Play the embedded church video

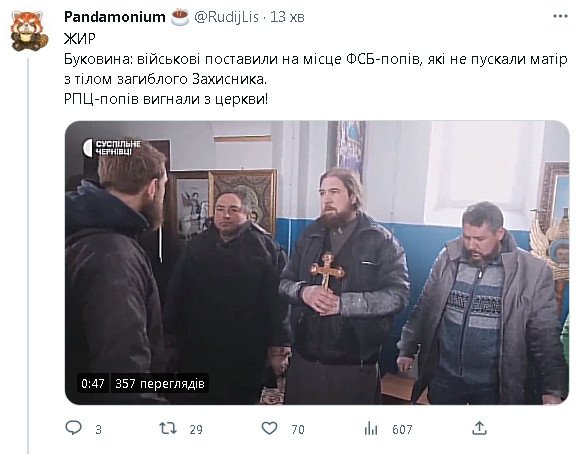coord(317,262)
